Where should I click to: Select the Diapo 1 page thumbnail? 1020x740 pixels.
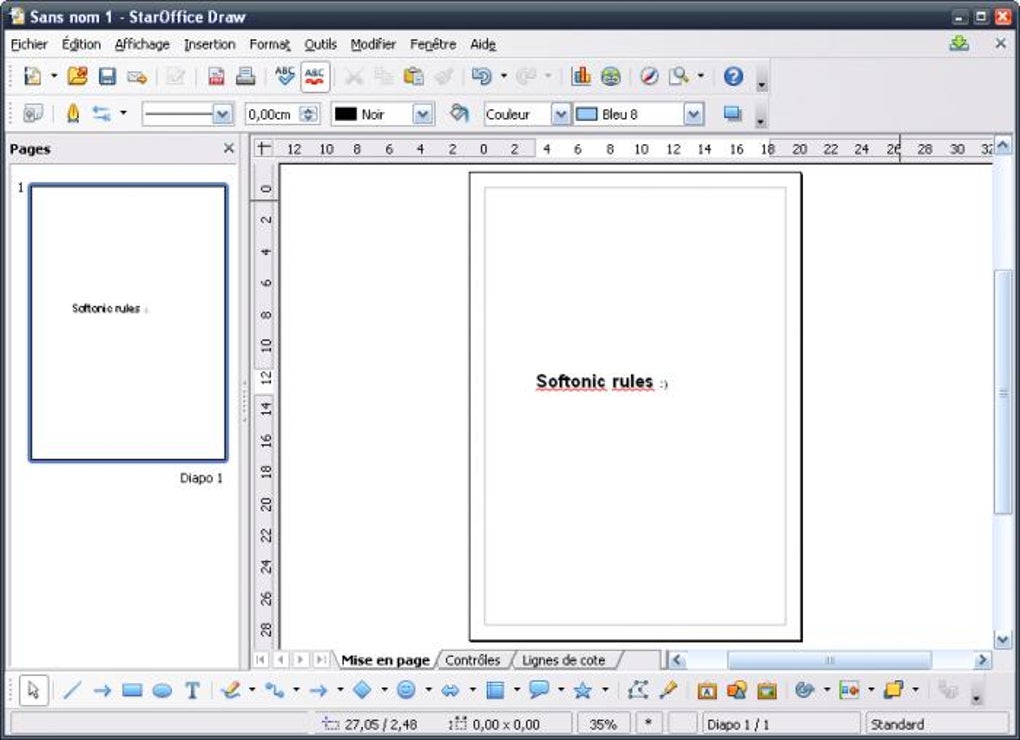coord(128,322)
